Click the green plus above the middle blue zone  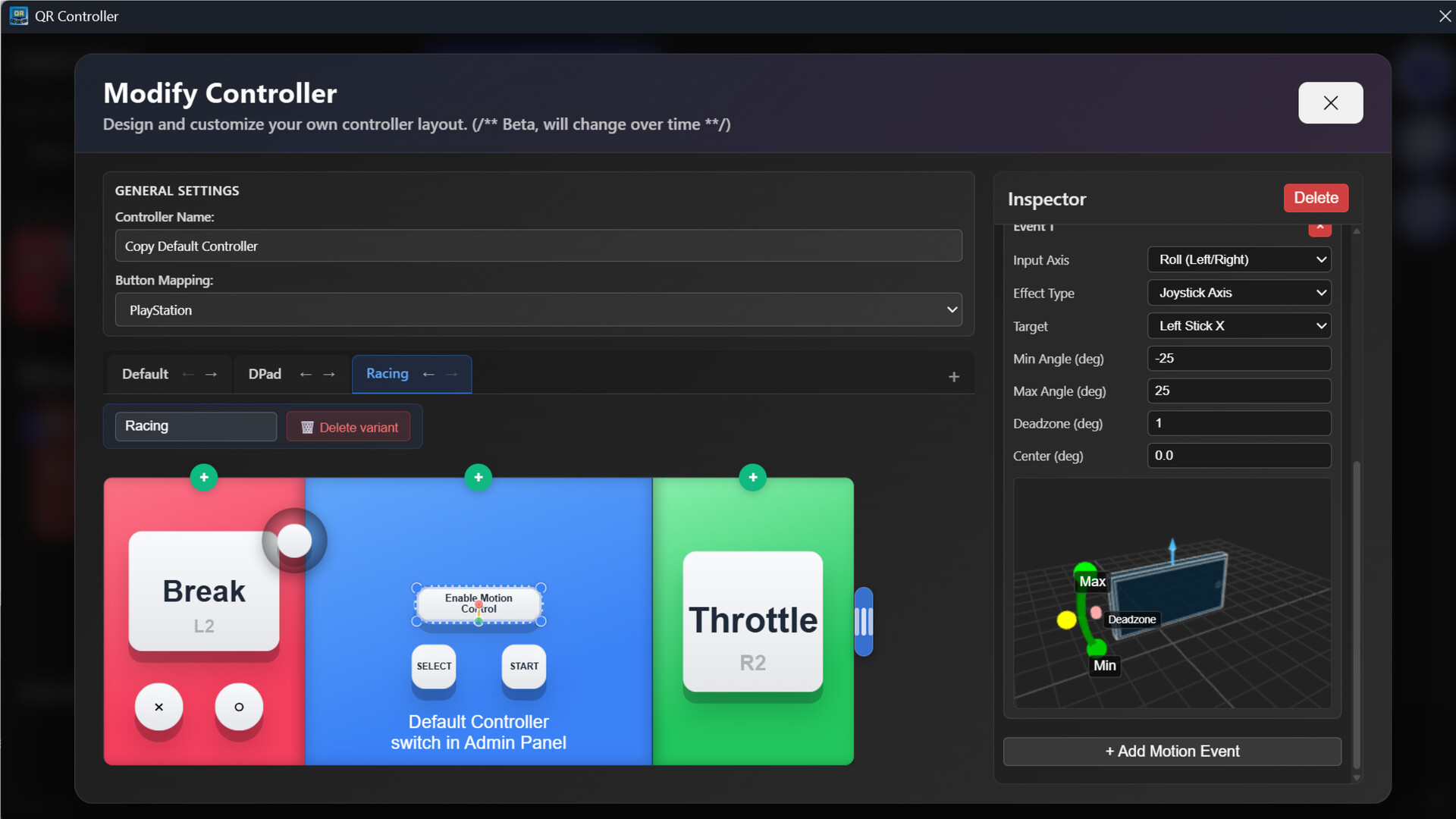click(x=479, y=477)
